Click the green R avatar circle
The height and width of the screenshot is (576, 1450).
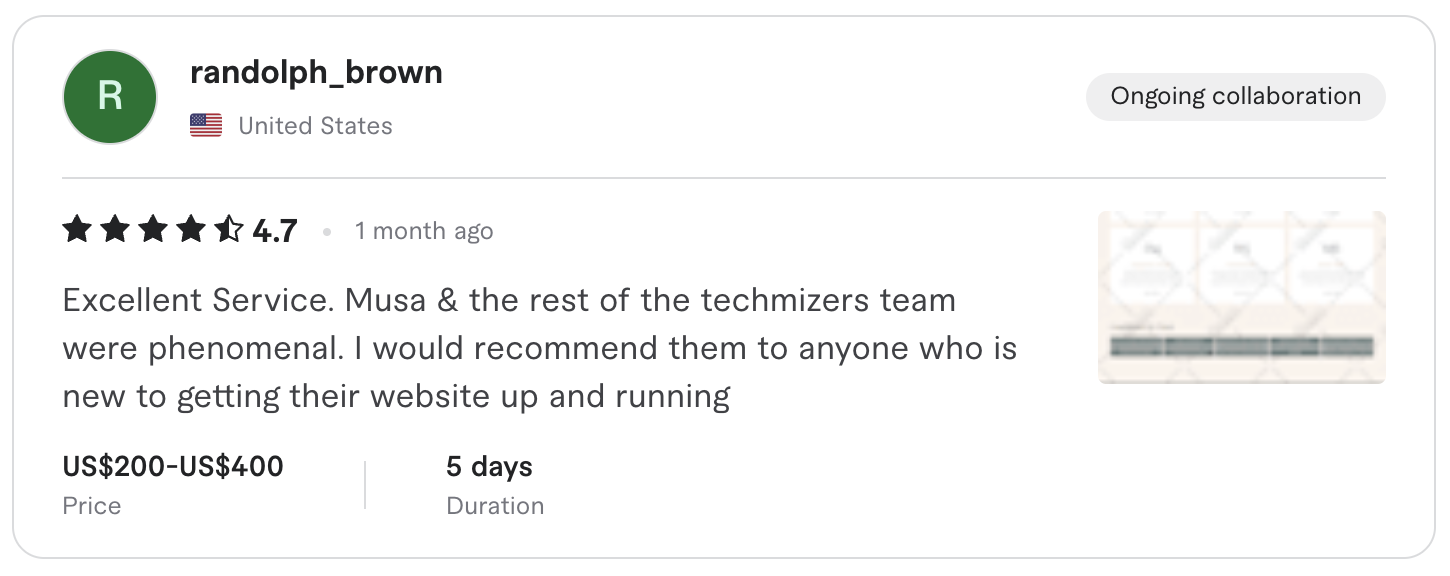[x=110, y=97]
